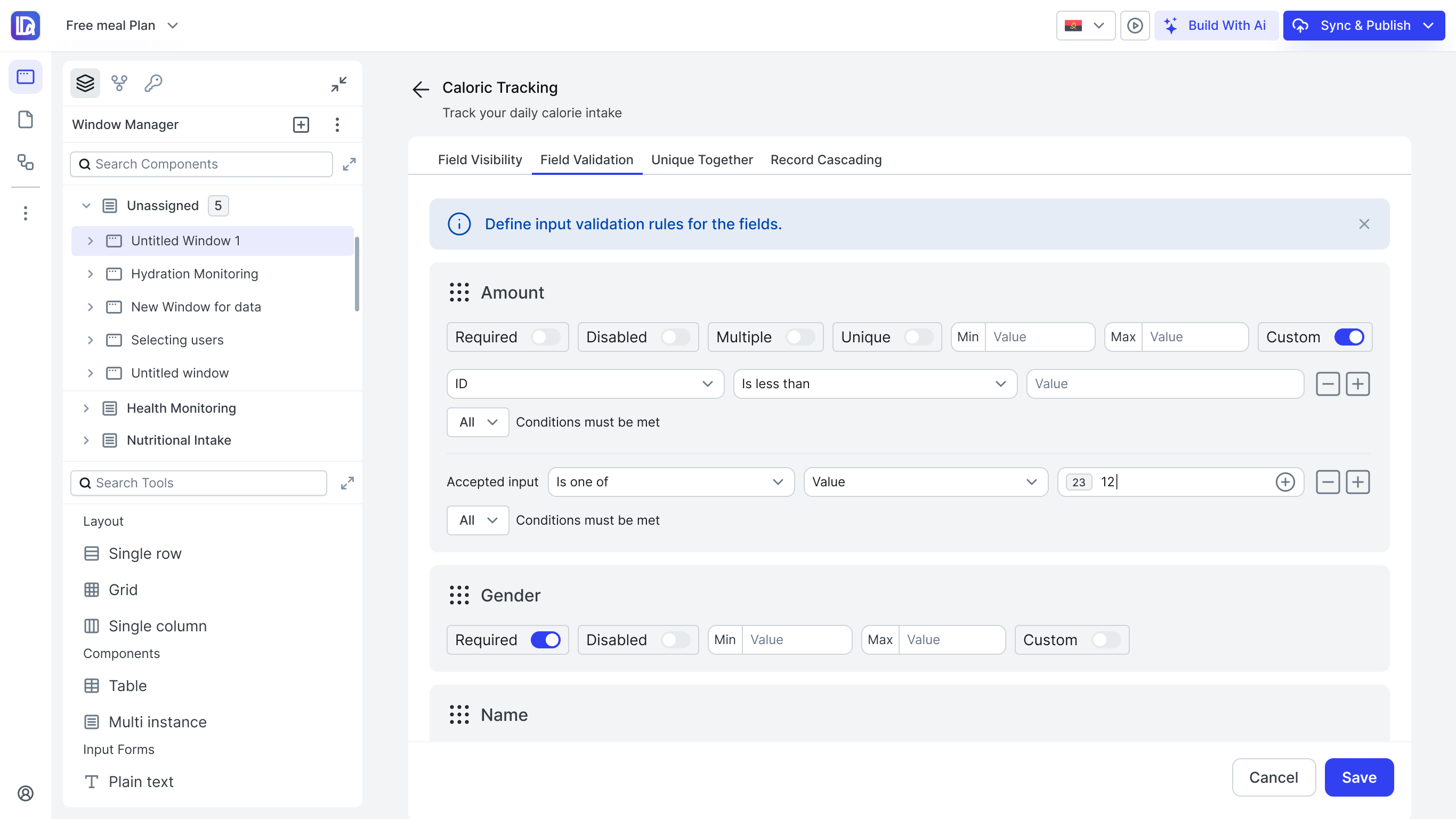
Task: Turn off Required for Gender
Action: click(545, 640)
